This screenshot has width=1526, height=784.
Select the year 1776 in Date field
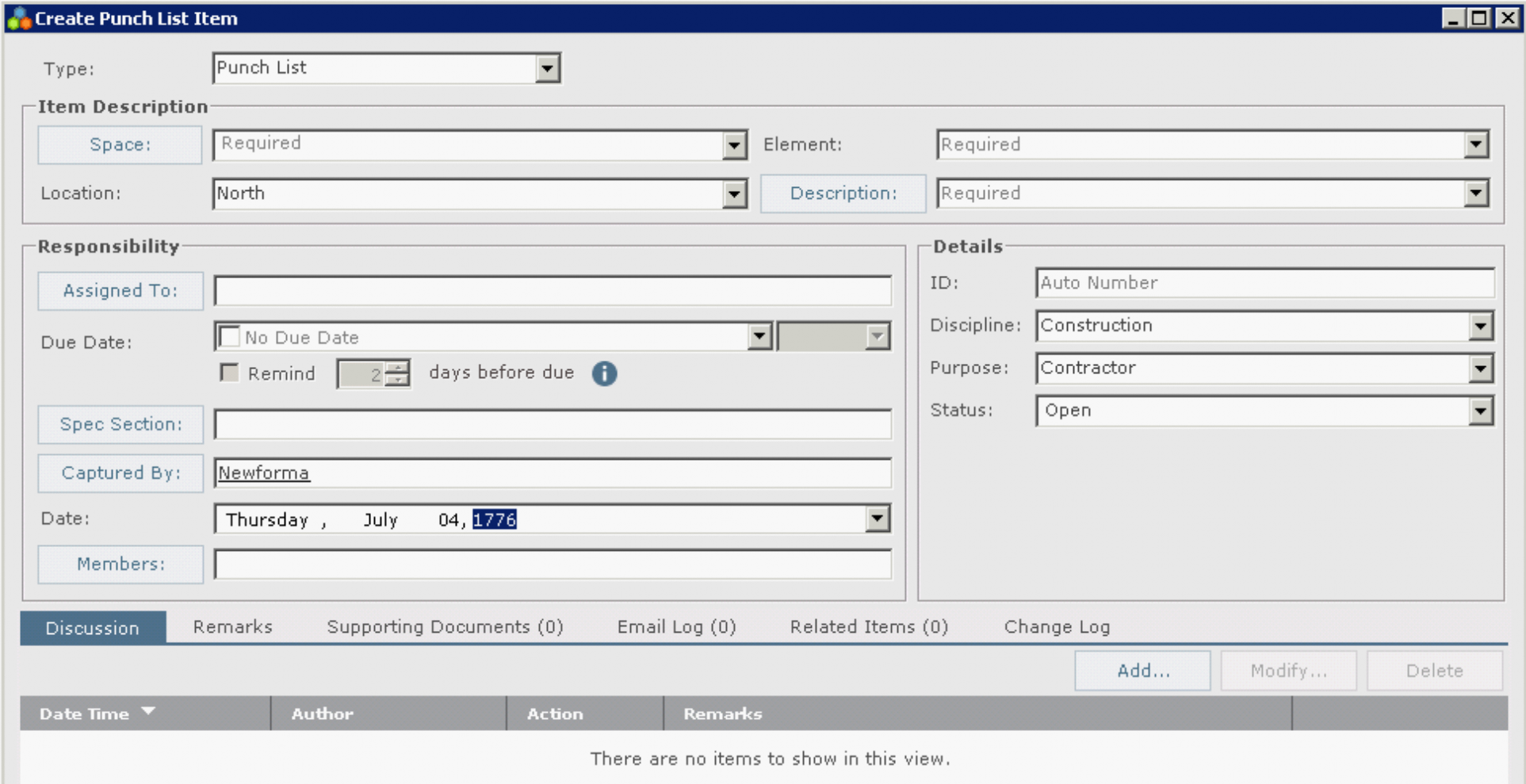pyautogui.click(x=495, y=520)
